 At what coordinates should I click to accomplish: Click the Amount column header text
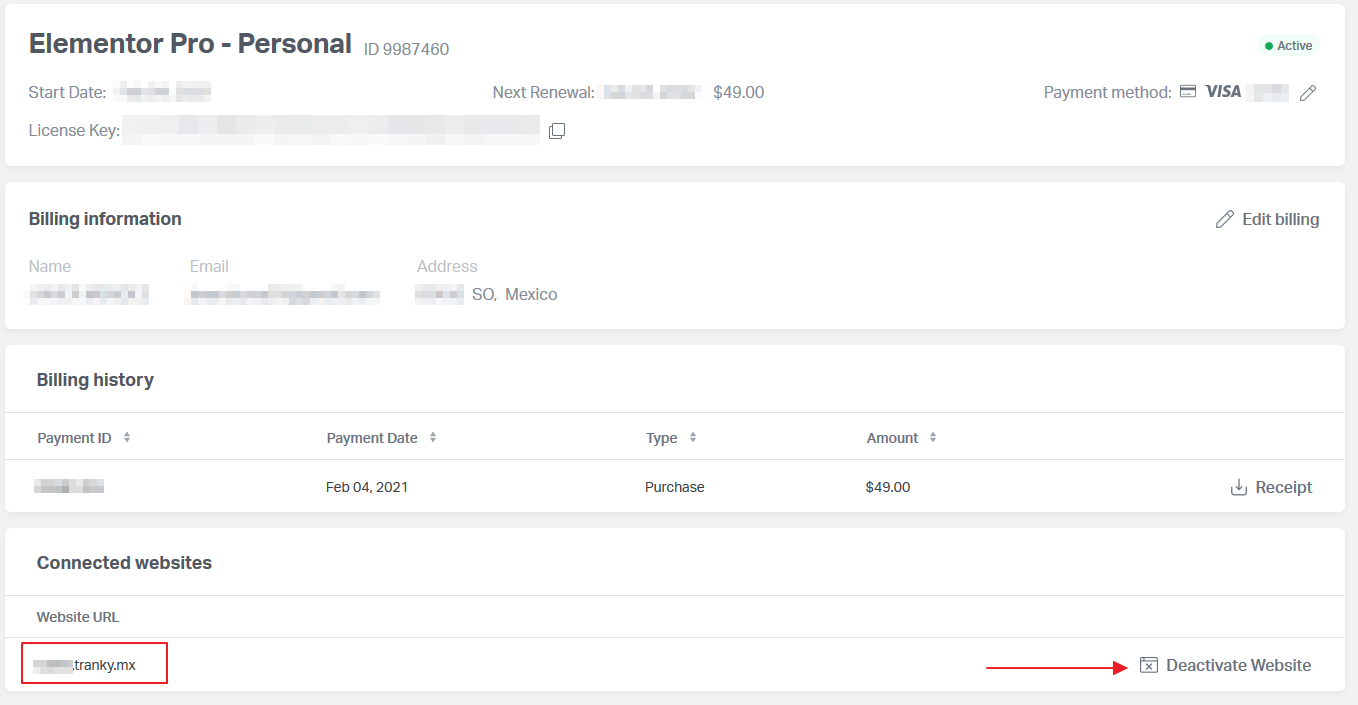coord(892,438)
